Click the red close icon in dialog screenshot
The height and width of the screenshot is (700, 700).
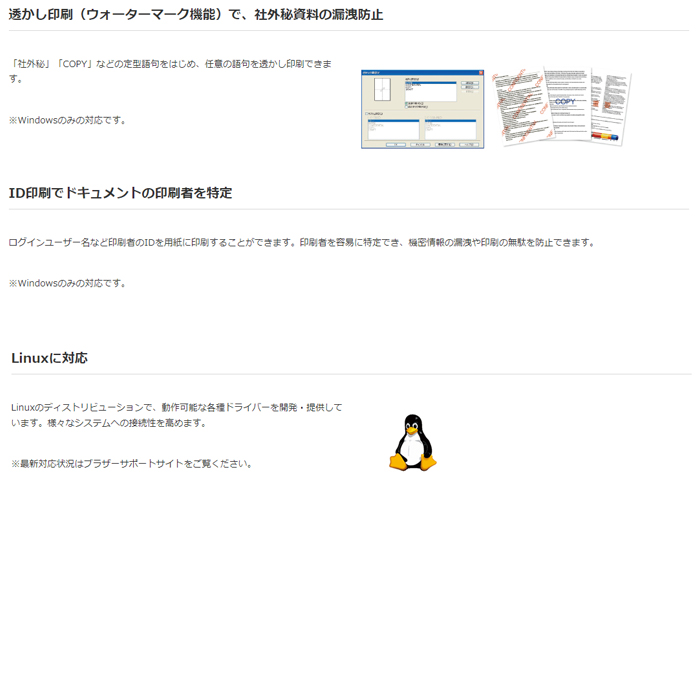(x=480, y=73)
